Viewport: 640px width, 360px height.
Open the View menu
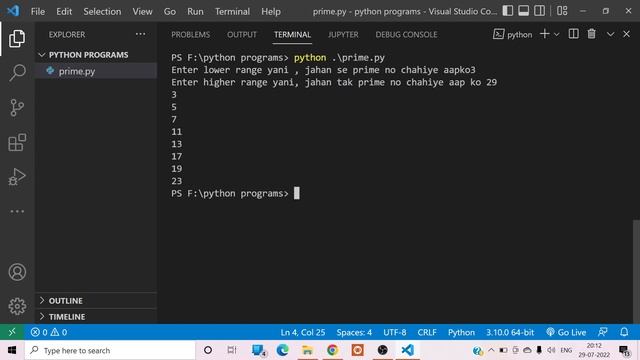(142, 11)
